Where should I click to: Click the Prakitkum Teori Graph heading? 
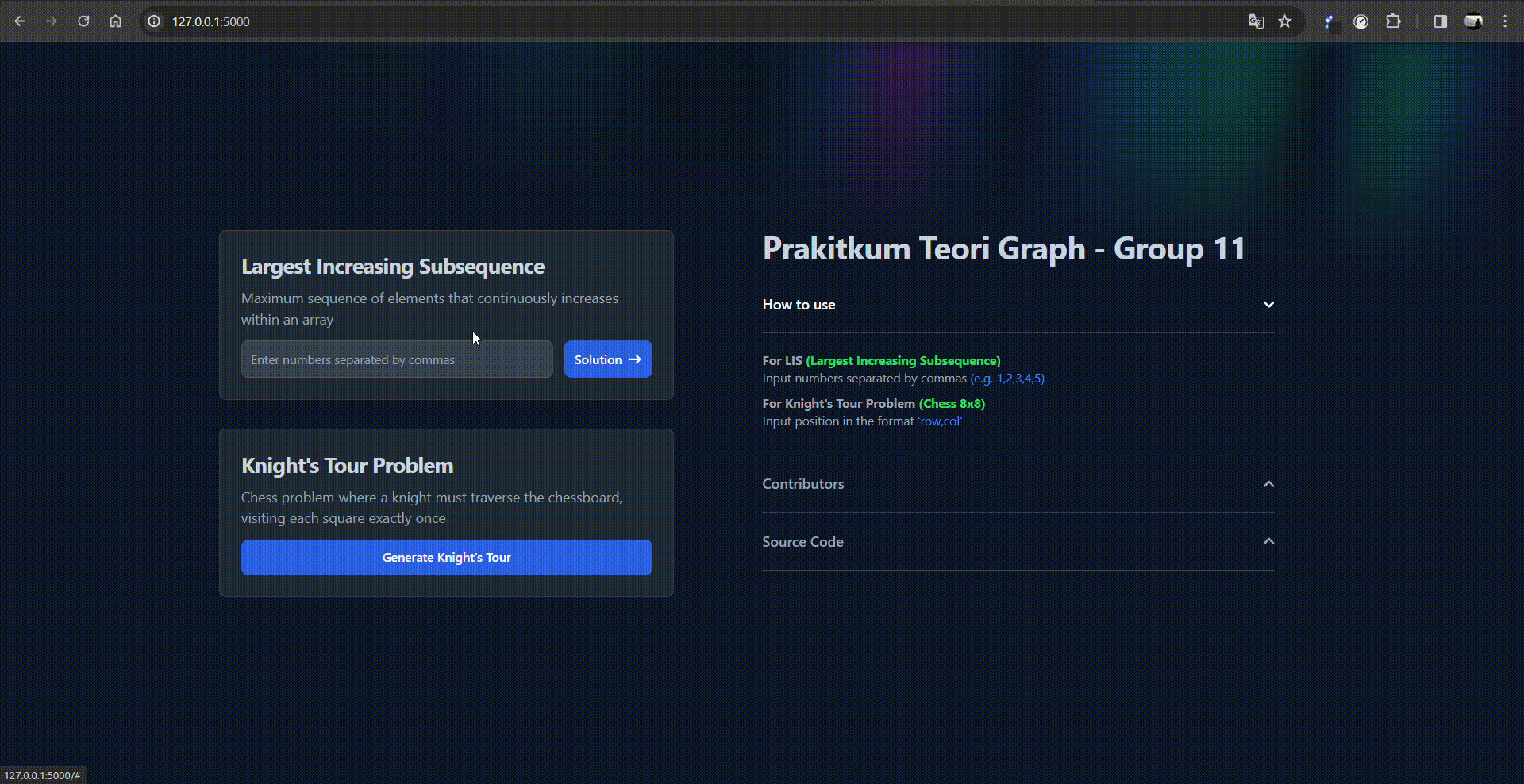coord(1003,249)
